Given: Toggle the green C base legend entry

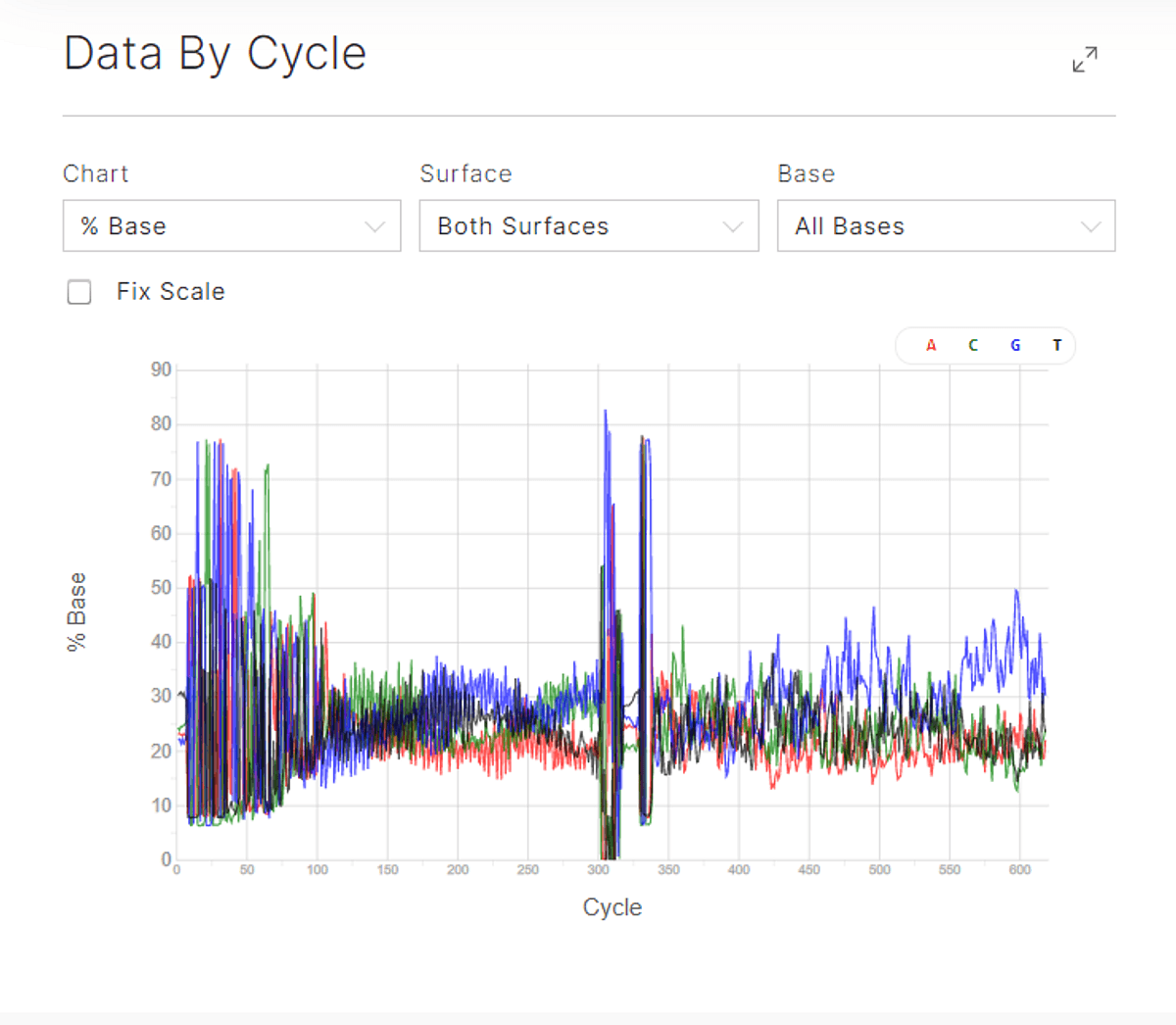Looking at the screenshot, I should 973,345.
